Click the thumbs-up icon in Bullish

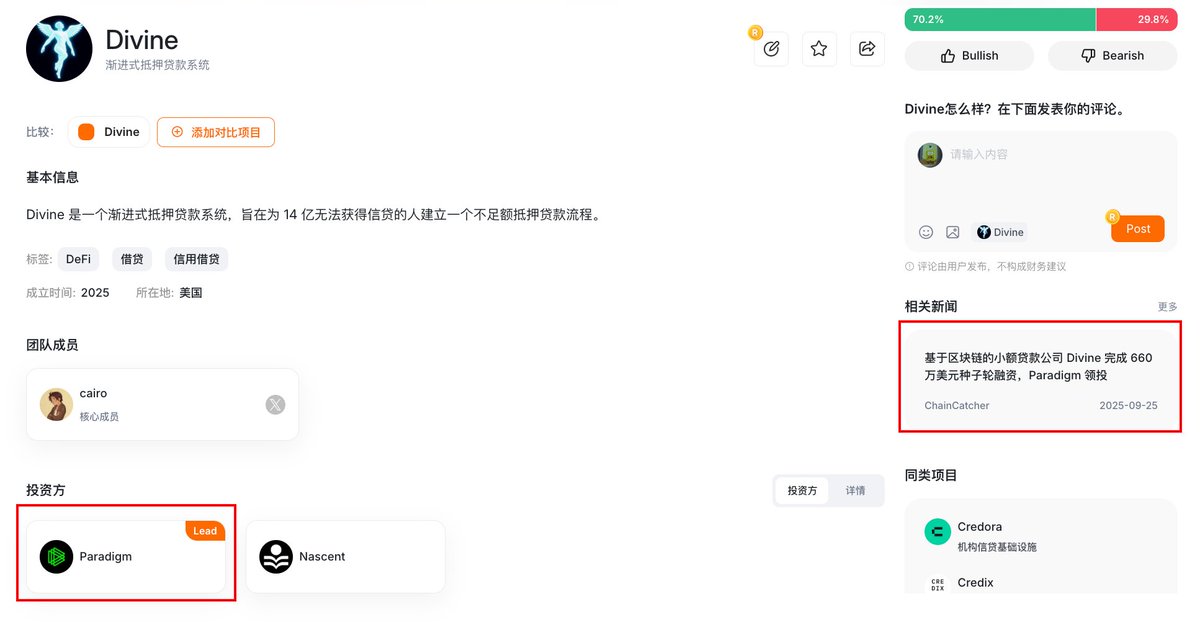tap(948, 56)
